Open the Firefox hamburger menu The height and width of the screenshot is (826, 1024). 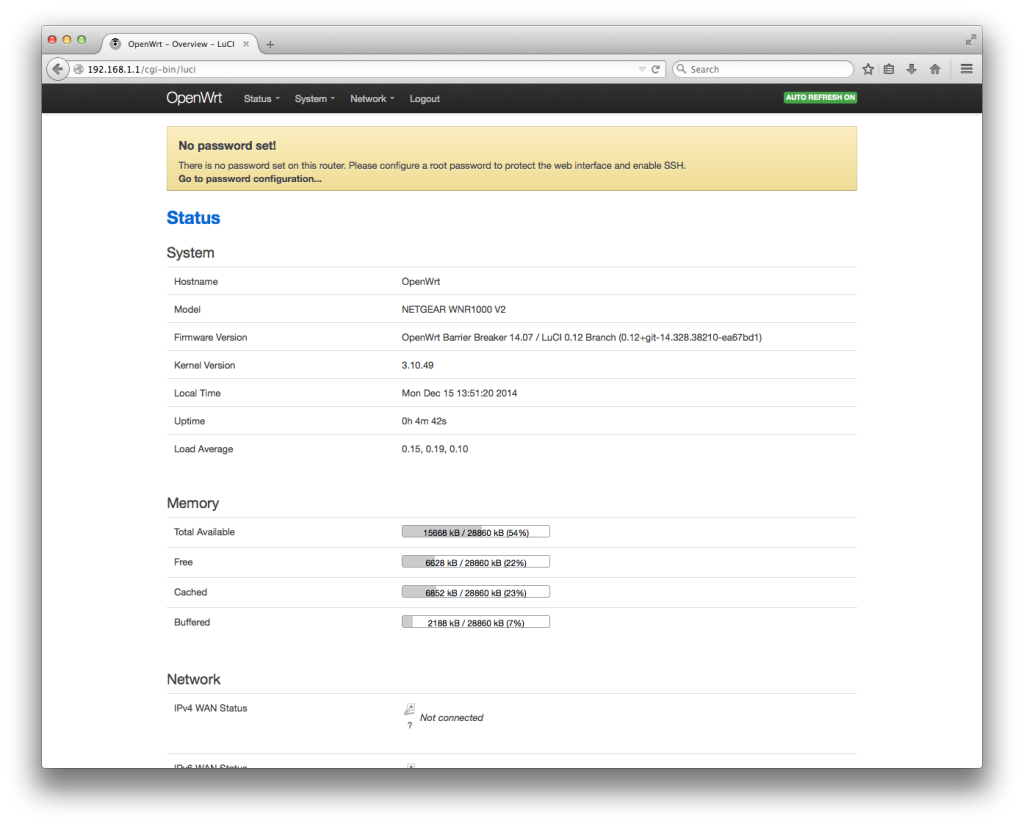[964, 69]
